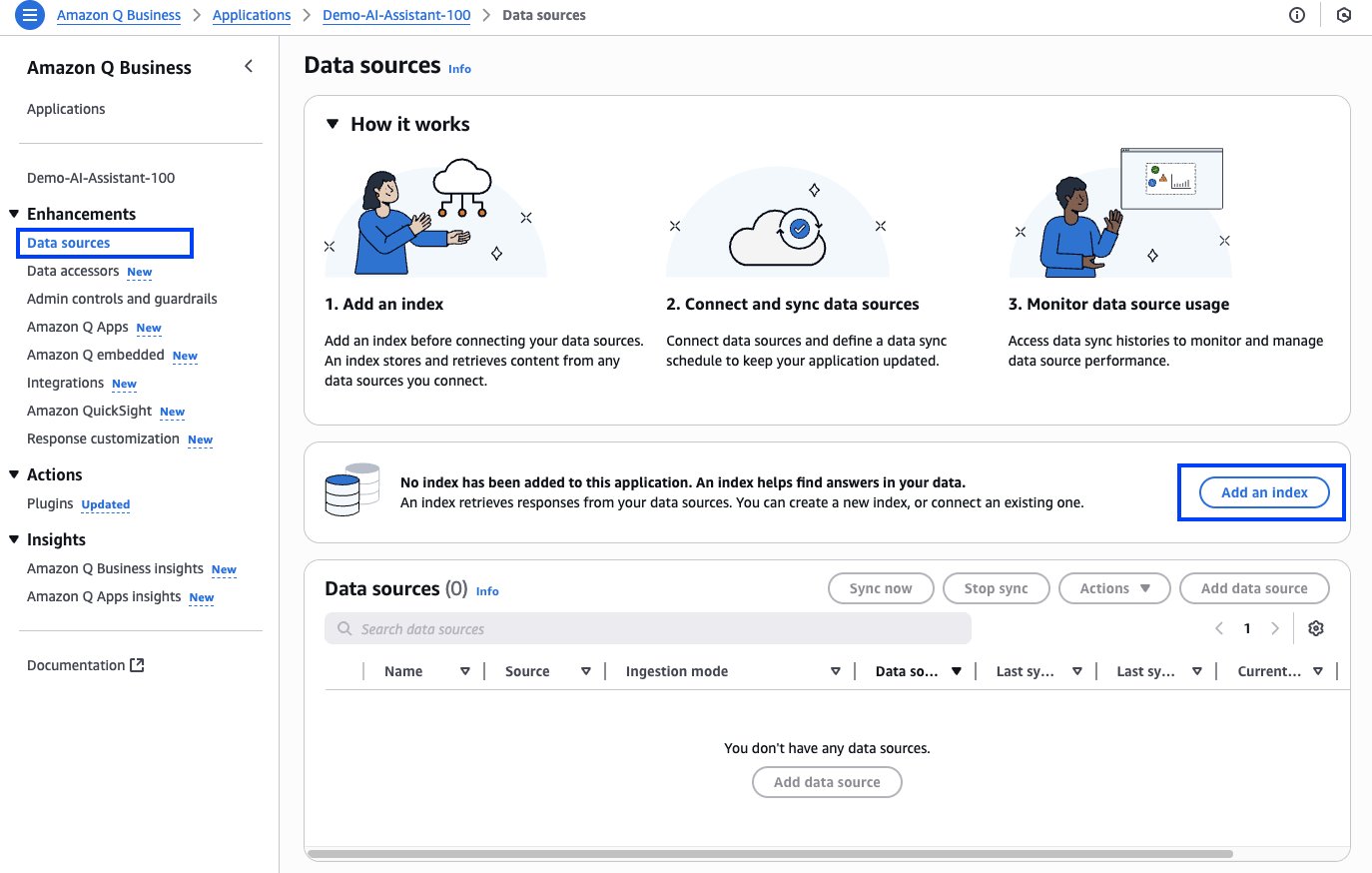
Task: Go to the next page arrow
Action: tap(1275, 628)
